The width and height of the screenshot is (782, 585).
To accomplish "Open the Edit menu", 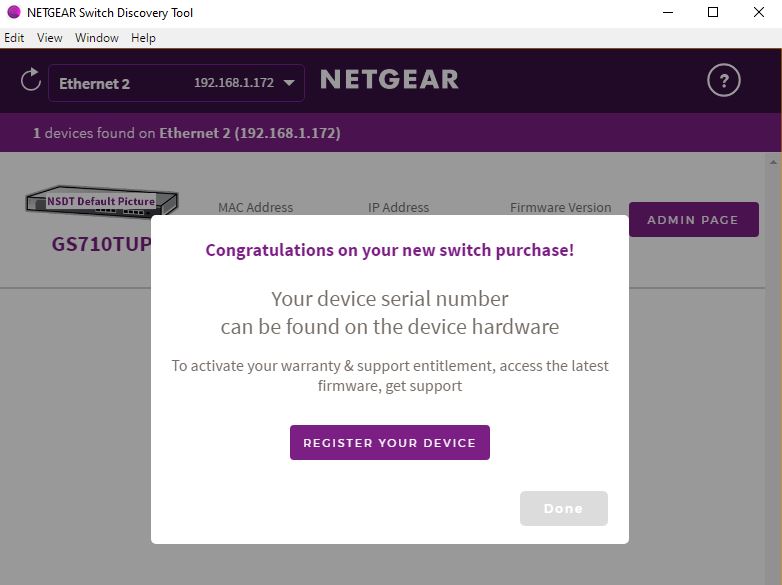I will (14, 38).
